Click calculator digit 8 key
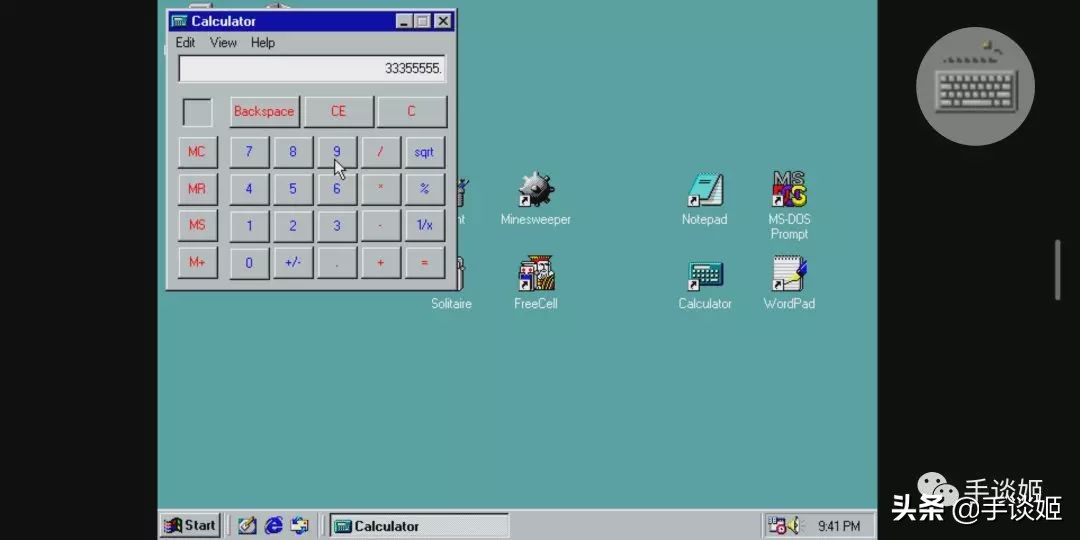Viewport: 1080px width, 540px height. (x=293, y=152)
